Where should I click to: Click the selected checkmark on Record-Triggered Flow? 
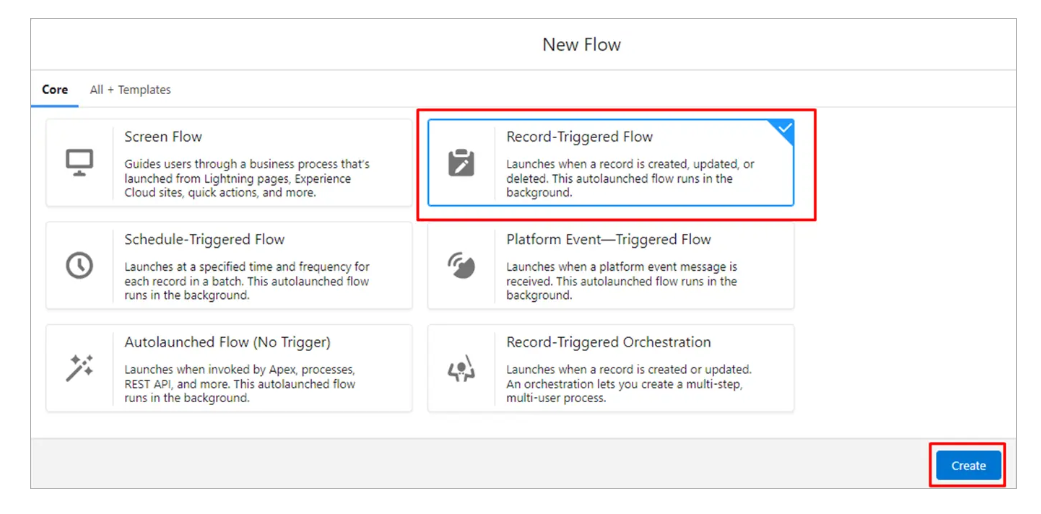[785, 128]
